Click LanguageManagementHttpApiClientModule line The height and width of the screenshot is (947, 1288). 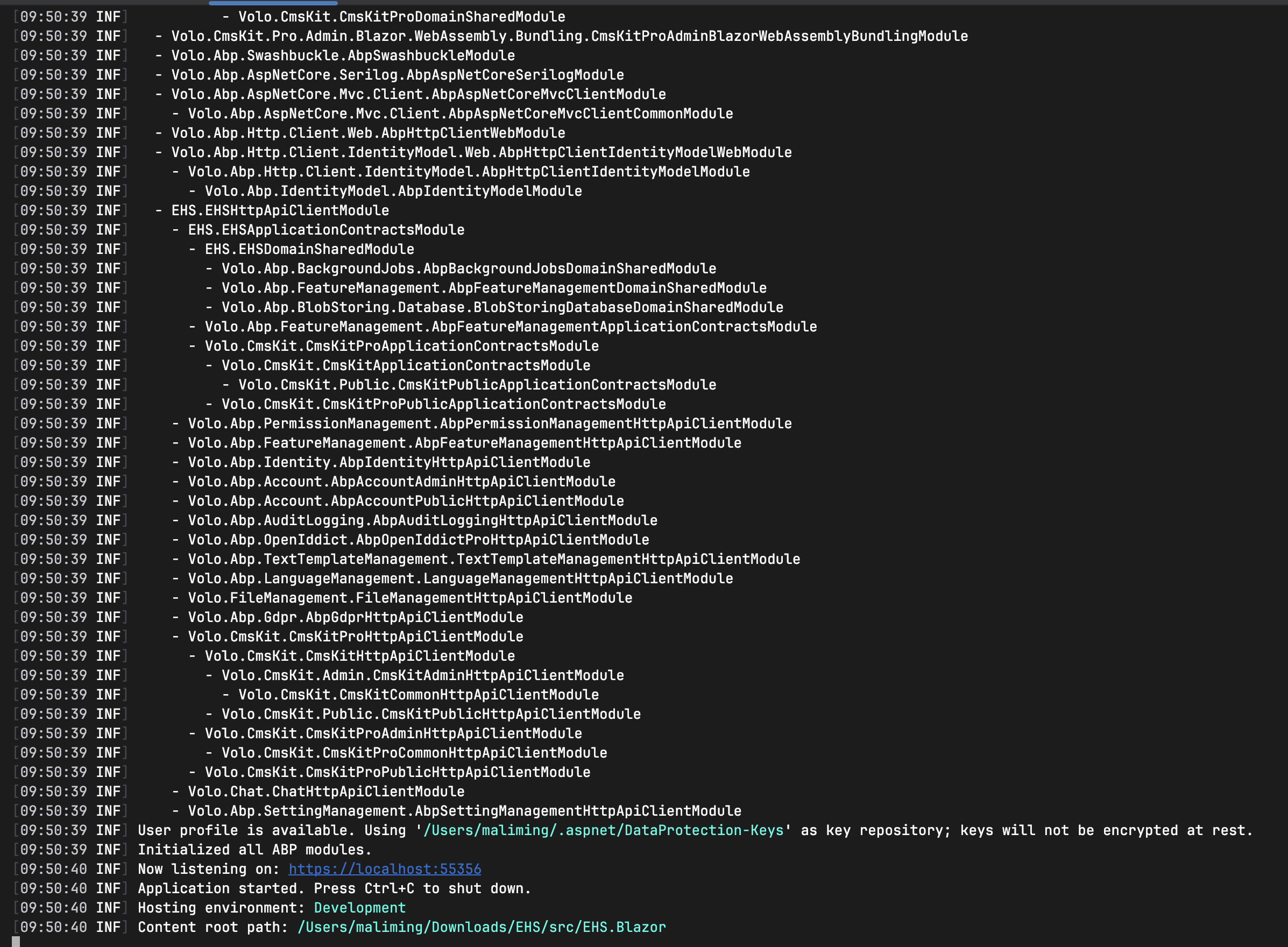pyautogui.click(x=461, y=578)
